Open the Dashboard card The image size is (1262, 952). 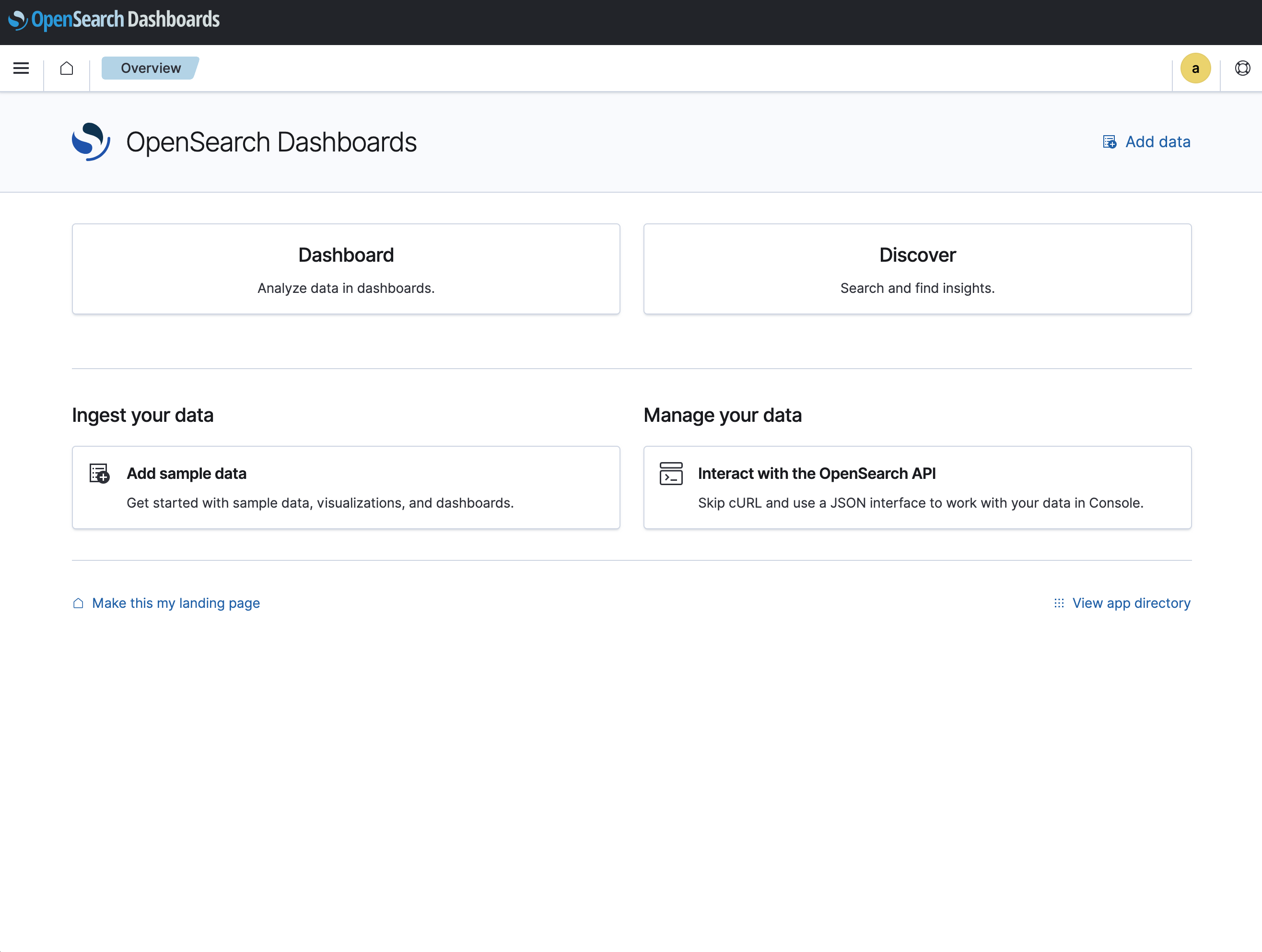(346, 255)
